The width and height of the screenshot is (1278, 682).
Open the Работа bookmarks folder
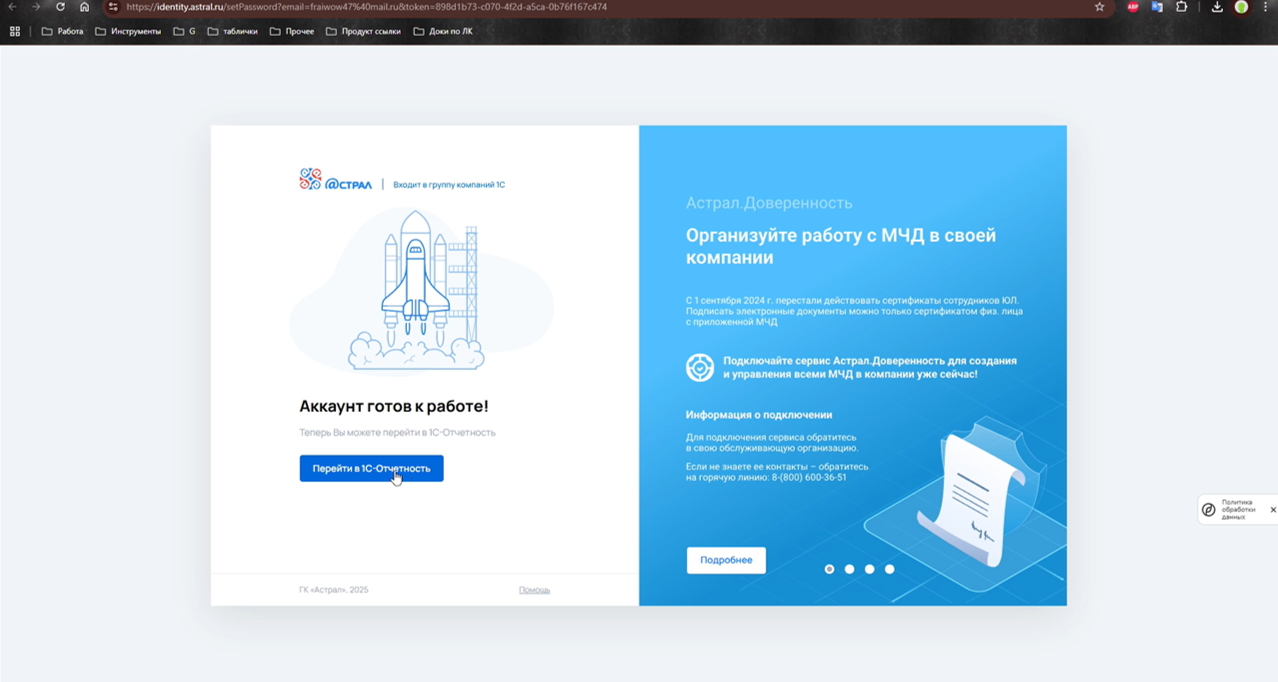62,31
